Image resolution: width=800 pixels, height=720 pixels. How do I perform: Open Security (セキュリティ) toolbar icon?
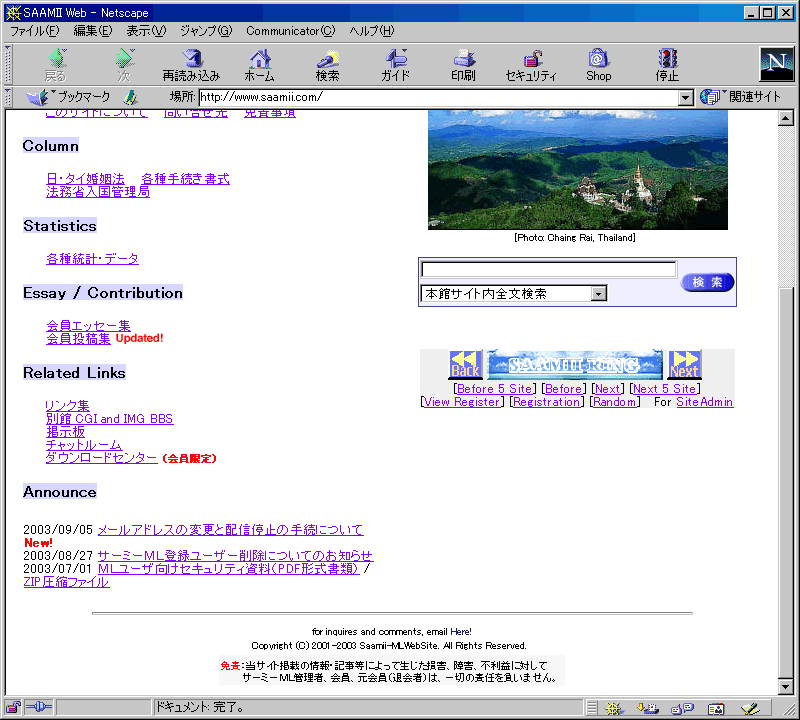(531, 65)
